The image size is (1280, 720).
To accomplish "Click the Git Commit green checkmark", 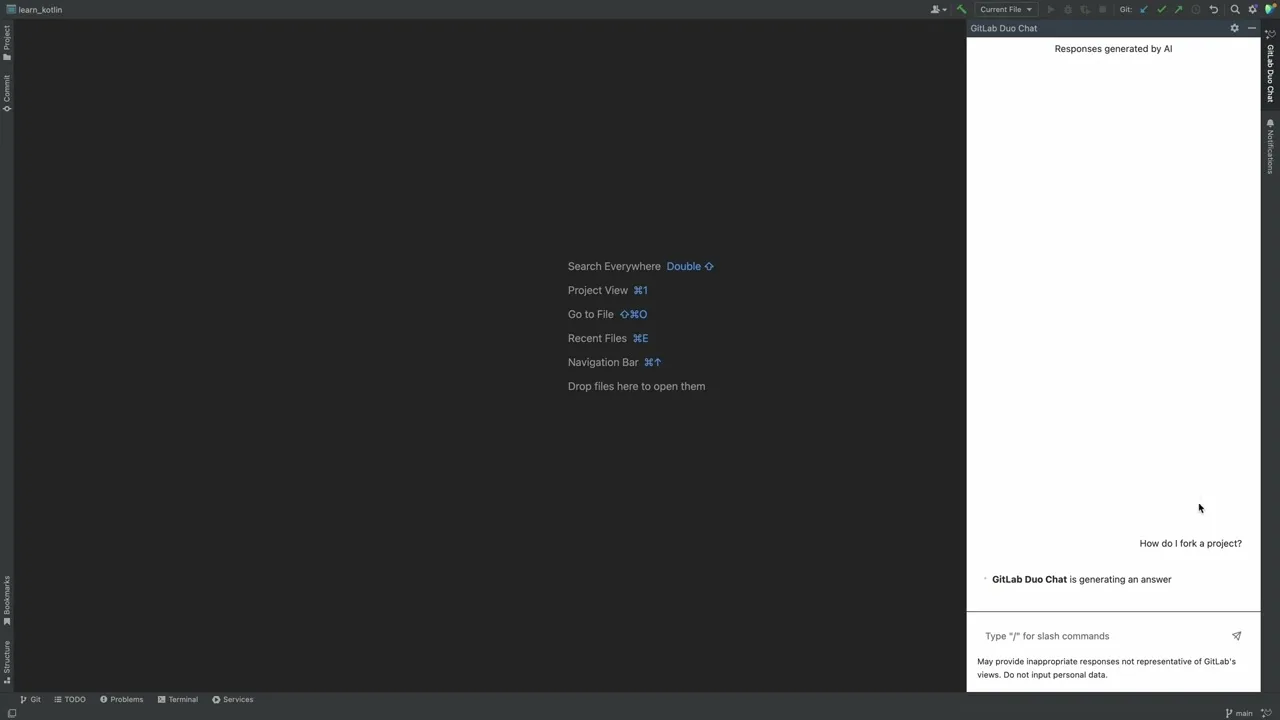I will 1161,9.
